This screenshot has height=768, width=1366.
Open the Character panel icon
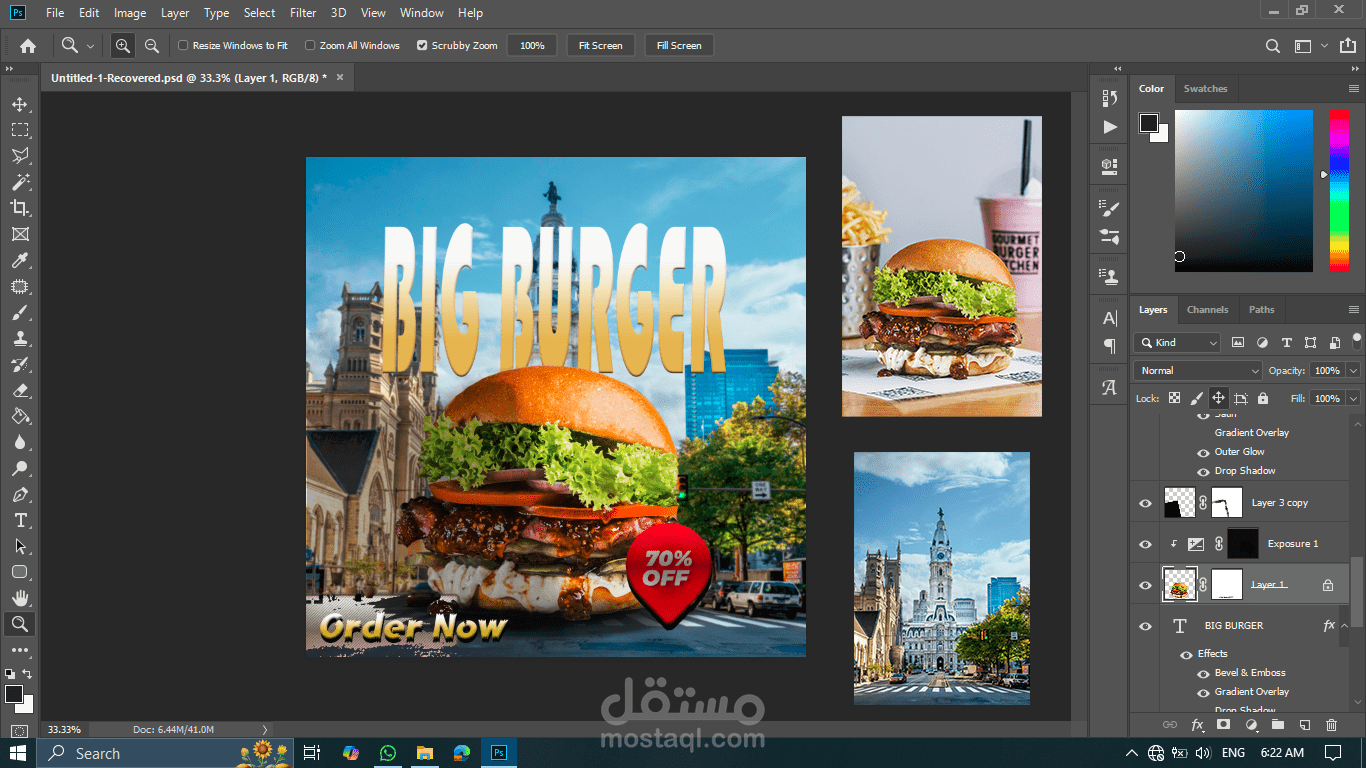tap(1110, 318)
